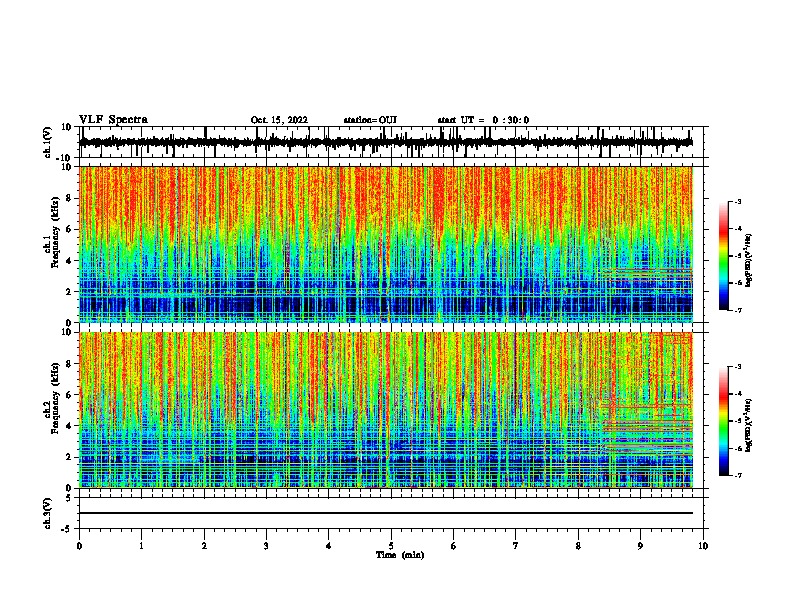
Task: Select the "Time (min)" axis label
Action: coord(400,555)
